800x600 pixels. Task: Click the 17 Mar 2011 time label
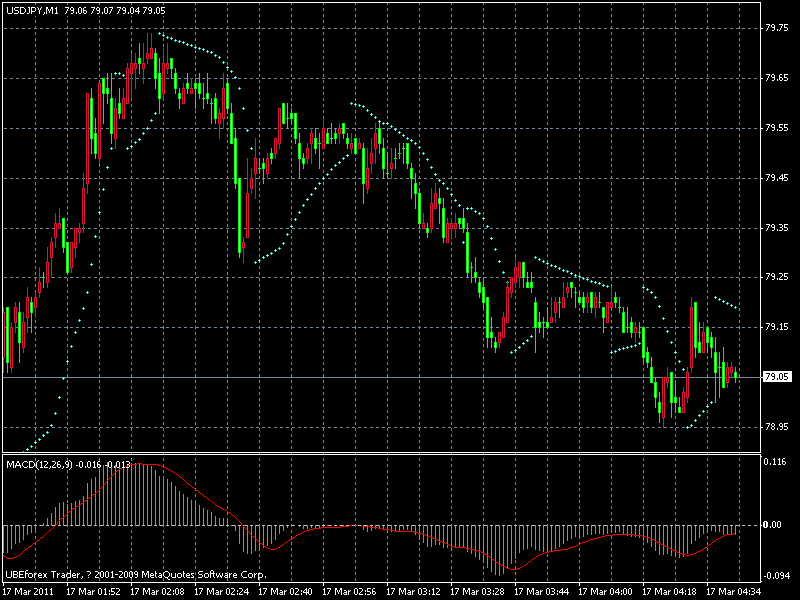[x=29, y=592]
